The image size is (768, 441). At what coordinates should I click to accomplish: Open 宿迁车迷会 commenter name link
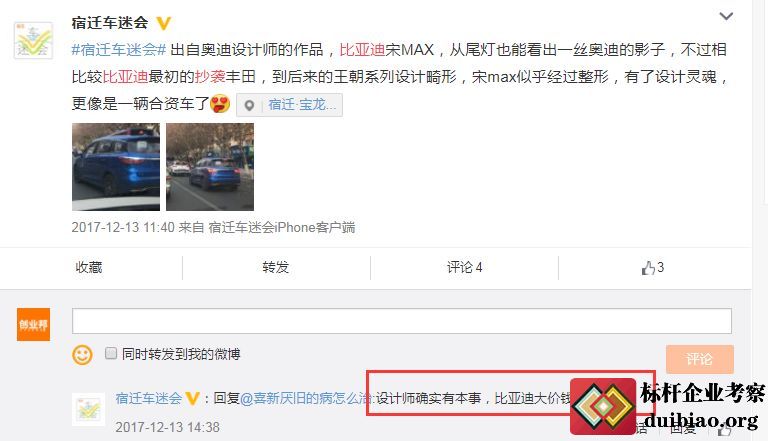click(149, 398)
